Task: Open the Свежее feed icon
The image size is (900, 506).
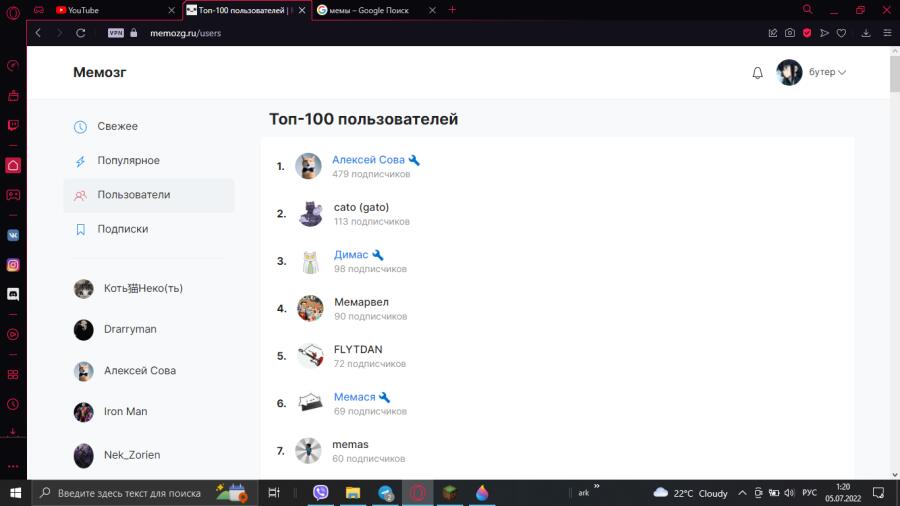Action: tap(80, 127)
